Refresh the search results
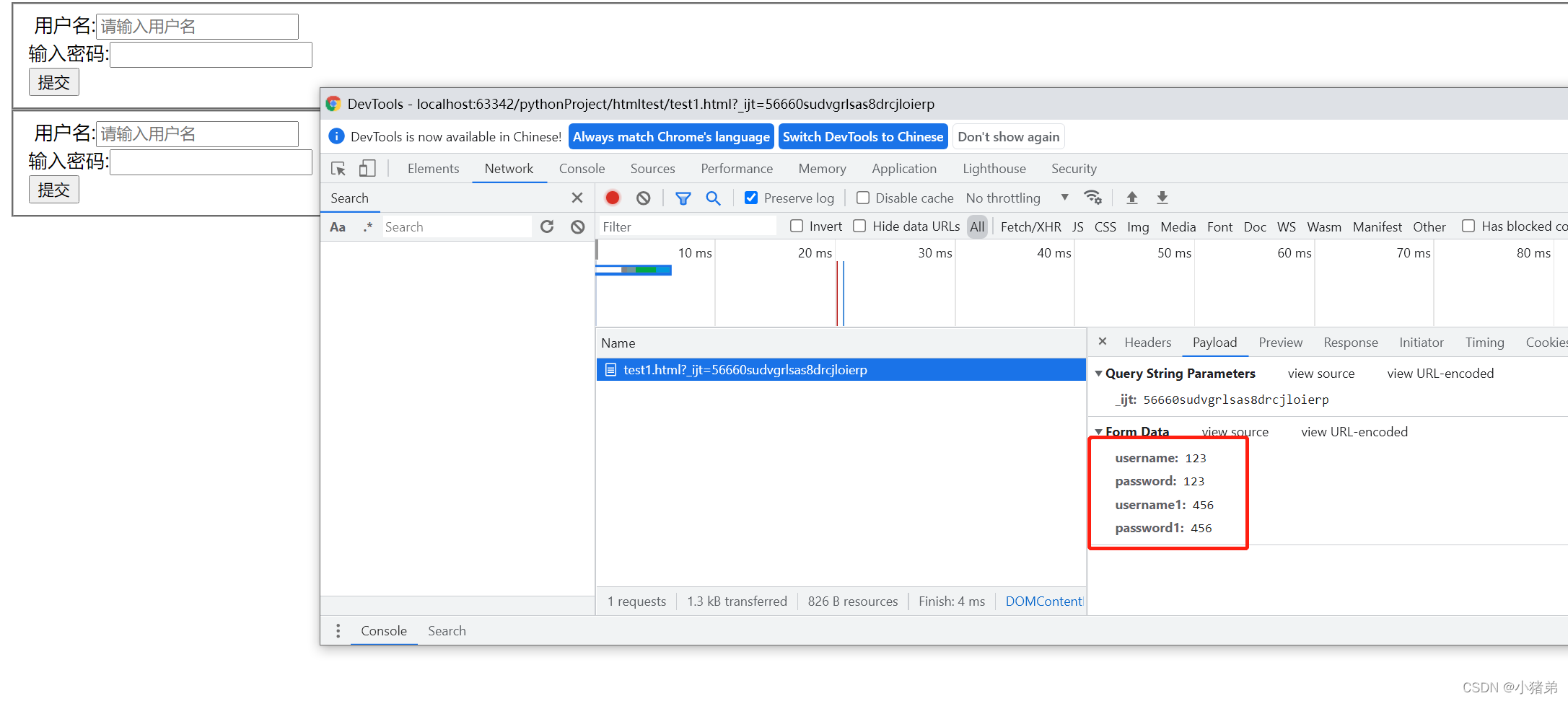1568x701 pixels. tap(547, 226)
